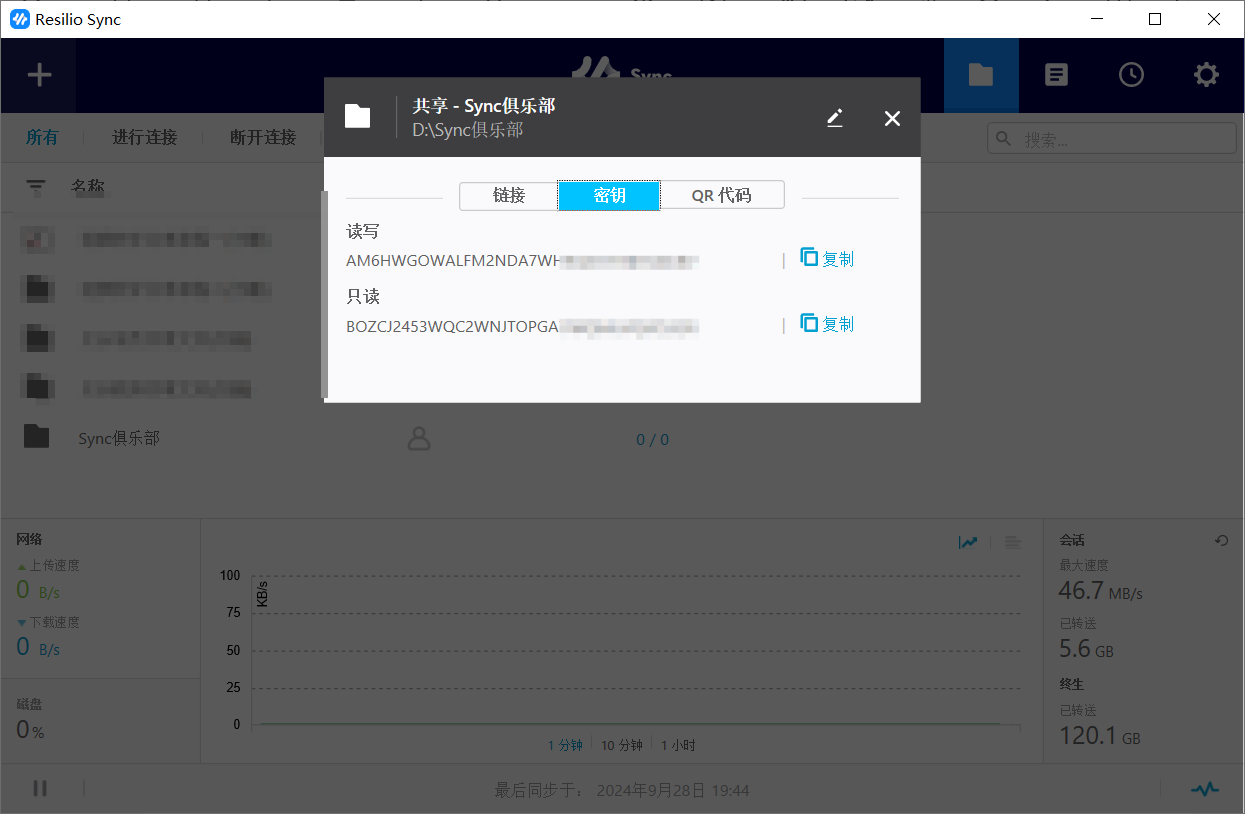The image size is (1245, 814).
Task: Close the share dialog with X
Action: (892, 118)
